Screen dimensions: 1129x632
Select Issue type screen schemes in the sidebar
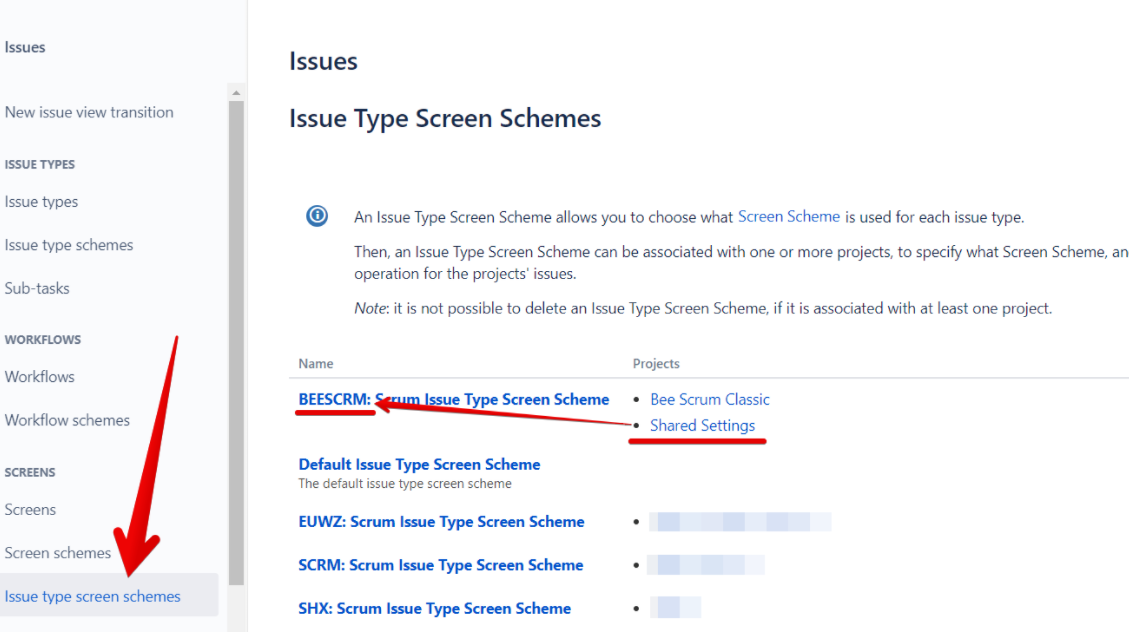93,594
